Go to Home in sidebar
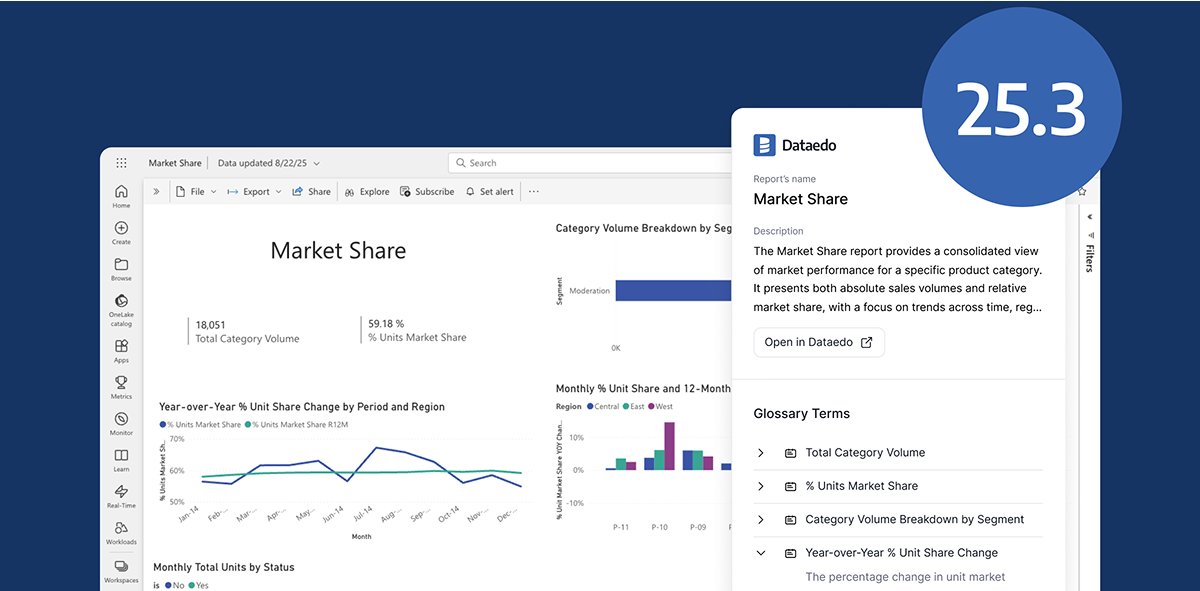The image size is (1200, 591). click(x=121, y=196)
